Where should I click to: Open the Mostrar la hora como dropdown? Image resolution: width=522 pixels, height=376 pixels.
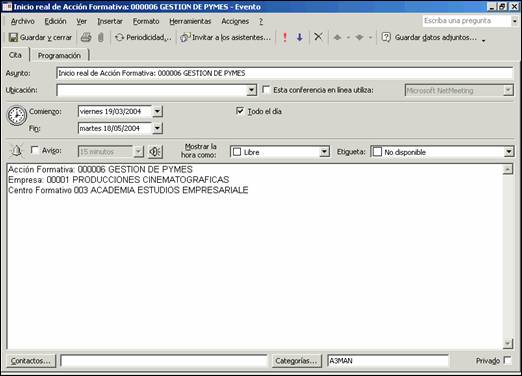(x=324, y=152)
